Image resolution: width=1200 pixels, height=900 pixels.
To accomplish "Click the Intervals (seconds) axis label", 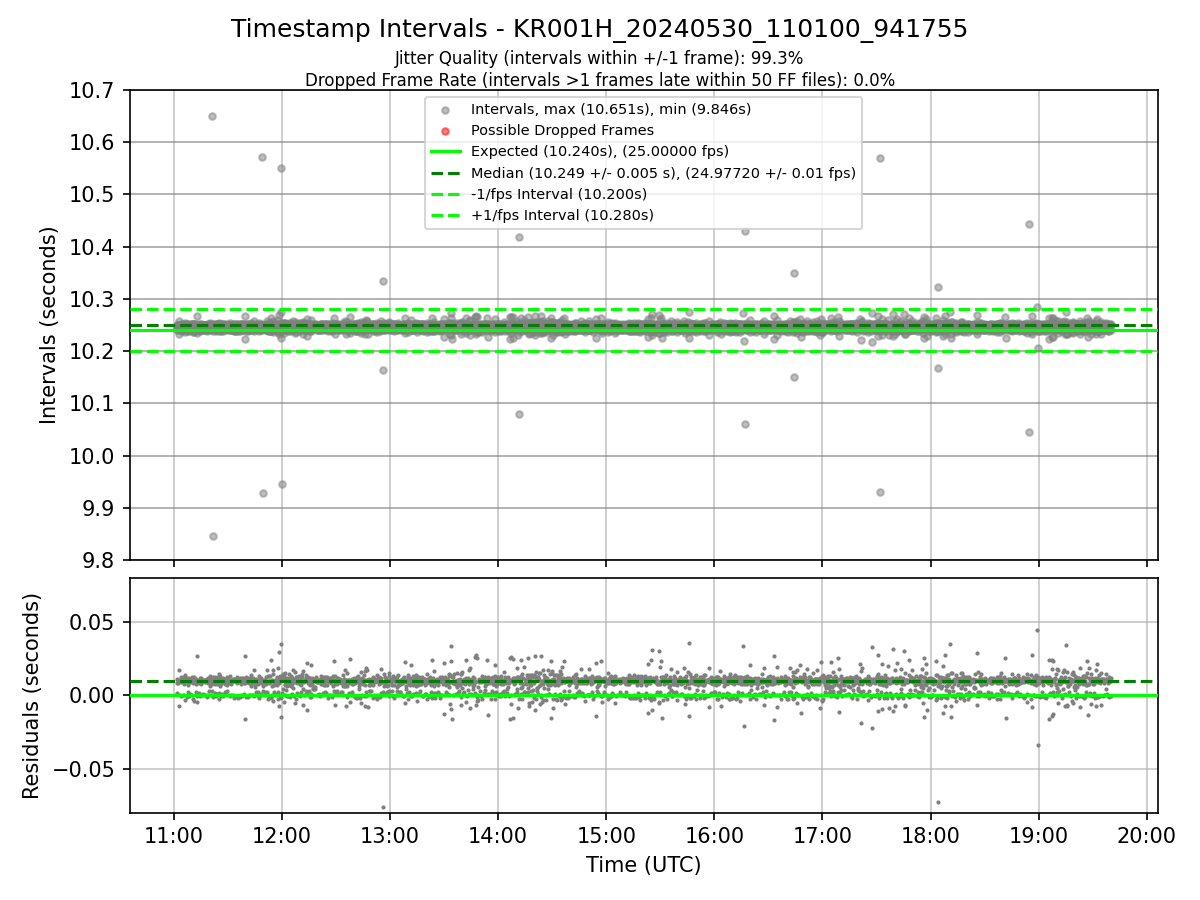I will tap(49, 325).
